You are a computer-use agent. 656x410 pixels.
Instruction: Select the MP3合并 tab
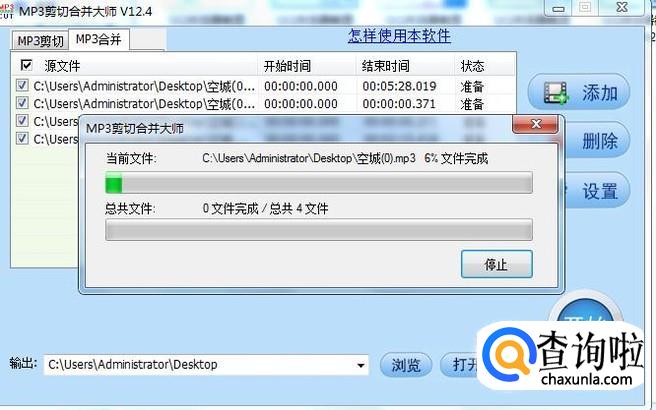click(x=99, y=39)
